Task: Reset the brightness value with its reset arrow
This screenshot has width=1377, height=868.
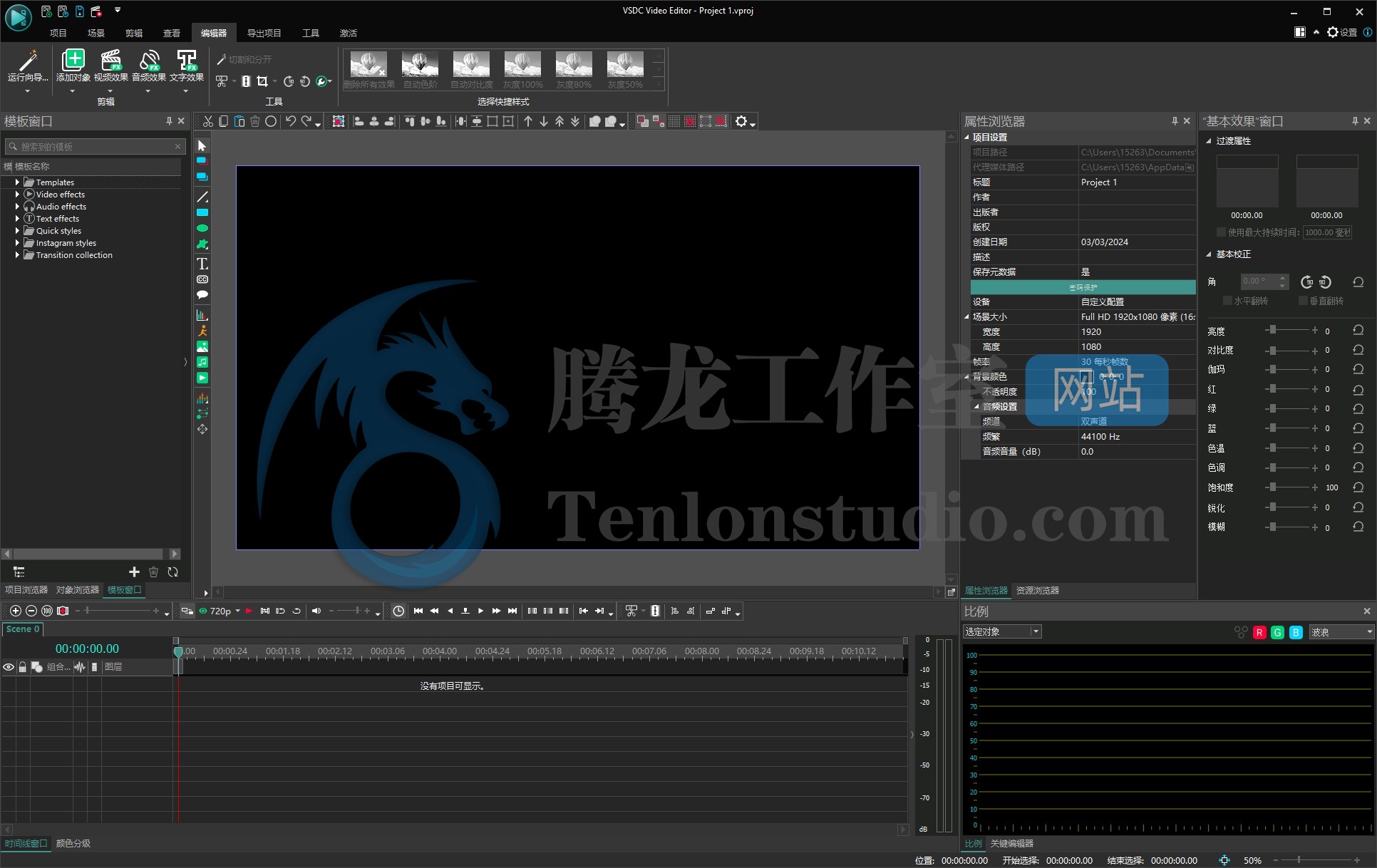Action: point(1358,331)
